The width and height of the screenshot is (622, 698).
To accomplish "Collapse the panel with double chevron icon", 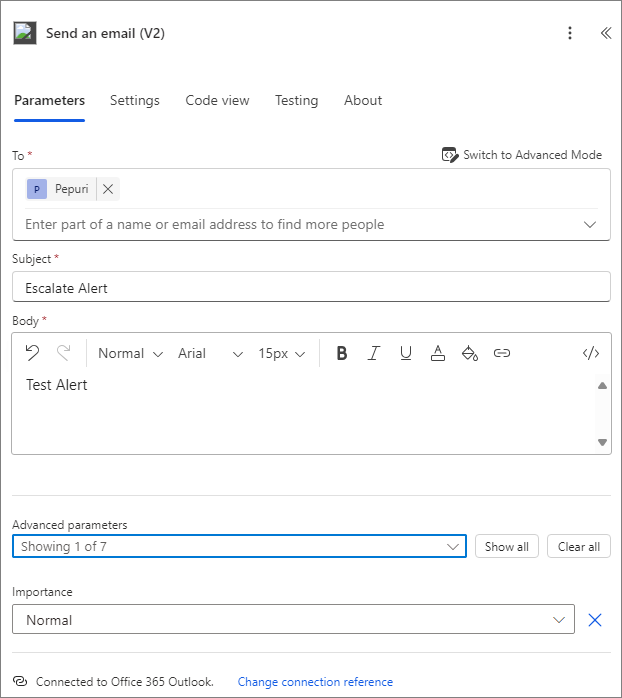I will tap(606, 33).
